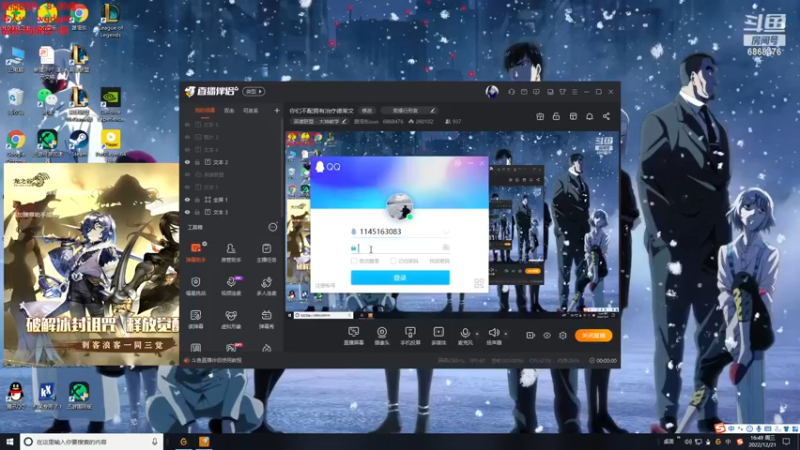Enable the 自动登录 auto-login checkbox in QQ
Viewport: 800px width, 450px height.
[x=354, y=261]
